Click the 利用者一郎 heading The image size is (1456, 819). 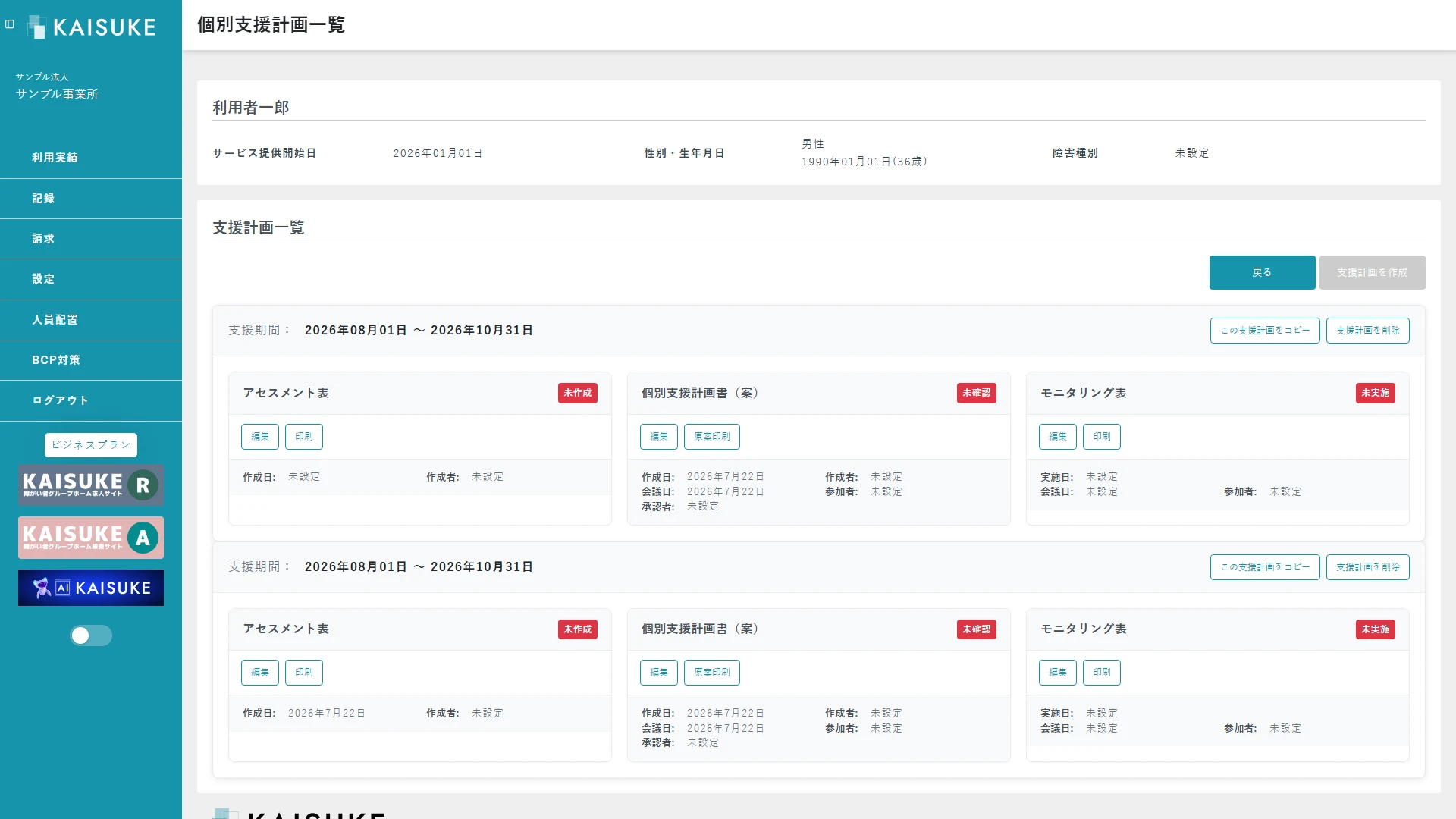pos(251,108)
